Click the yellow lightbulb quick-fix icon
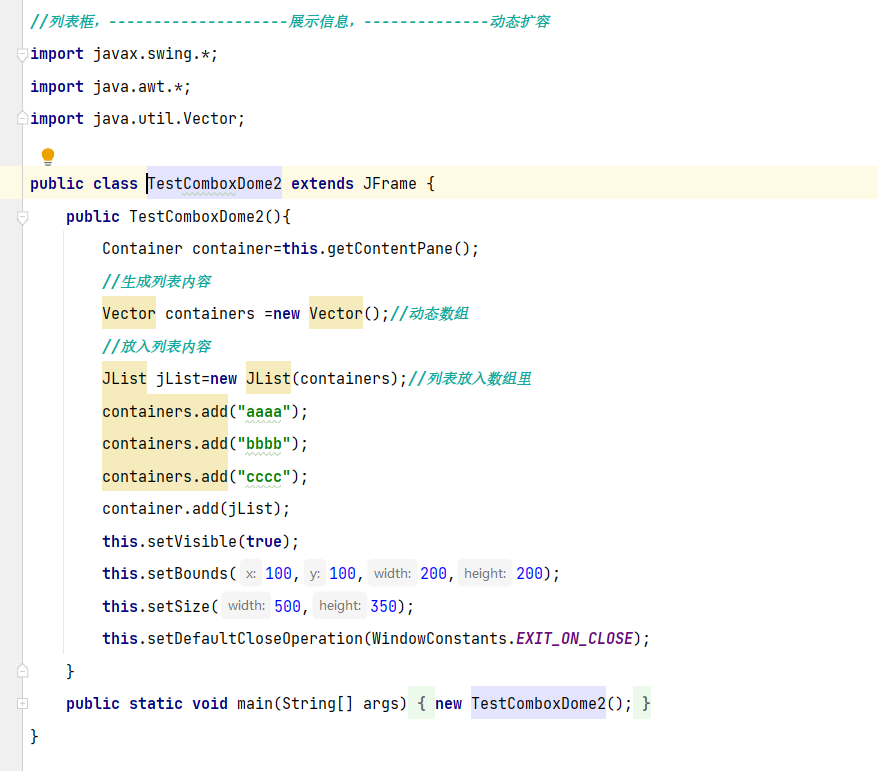 pyautogui.click(x=48, y=156)
